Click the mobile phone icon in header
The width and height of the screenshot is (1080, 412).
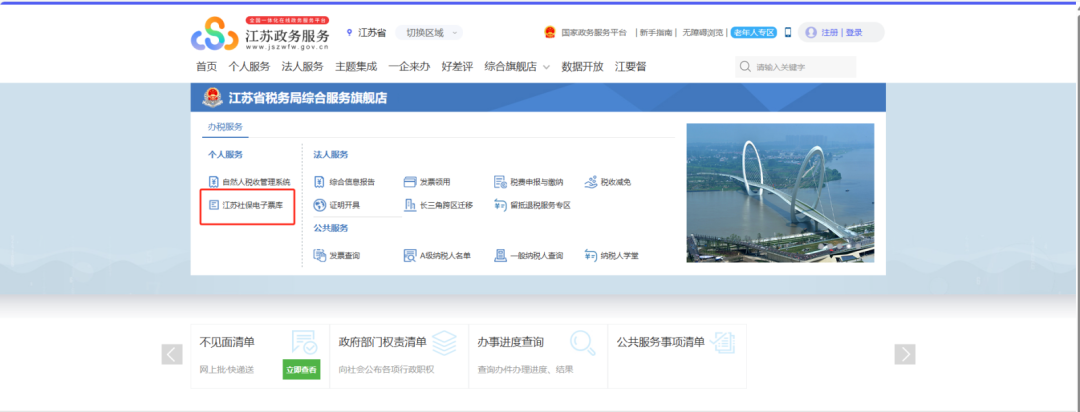tap(788, 32)
